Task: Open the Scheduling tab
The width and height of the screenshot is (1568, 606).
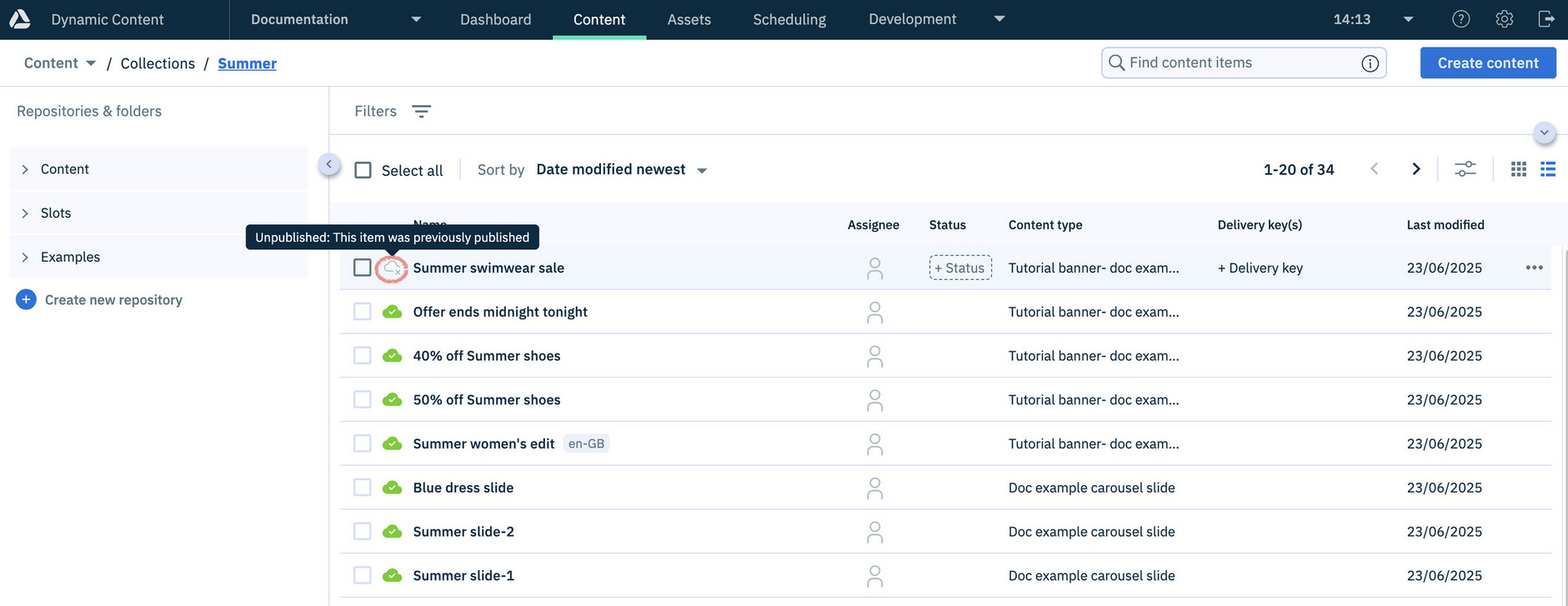Action: click(789, 19)
